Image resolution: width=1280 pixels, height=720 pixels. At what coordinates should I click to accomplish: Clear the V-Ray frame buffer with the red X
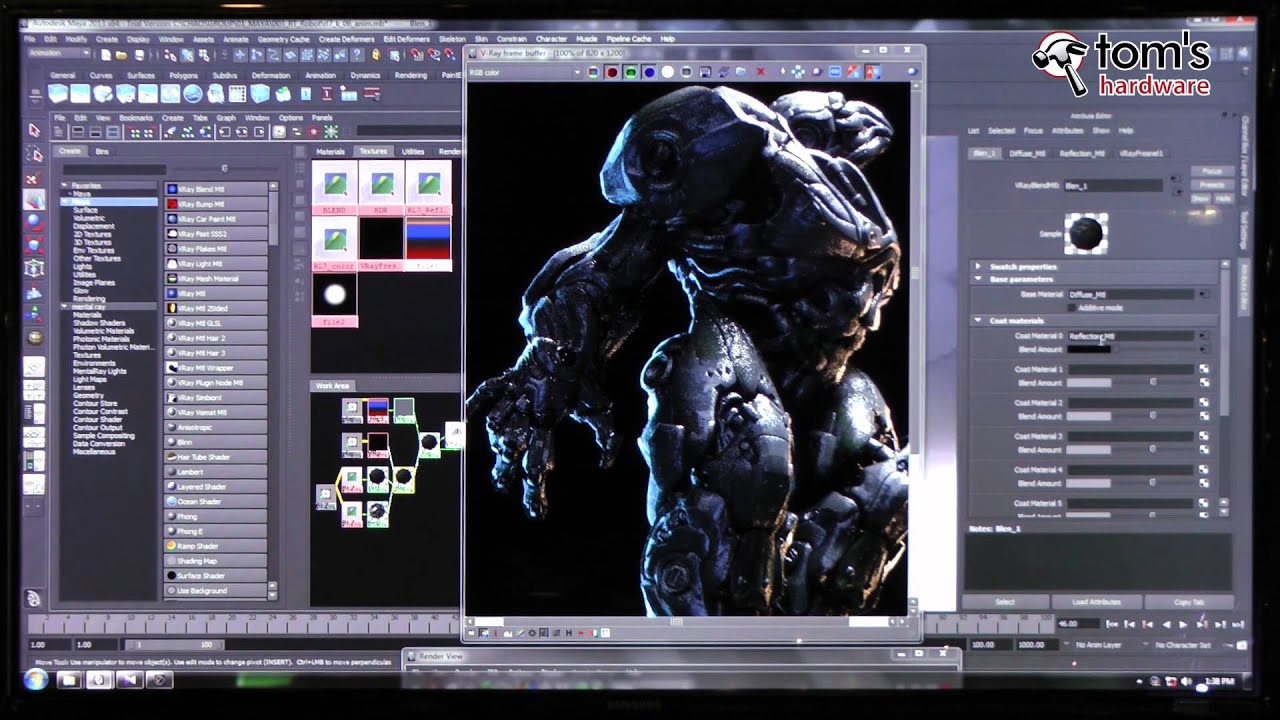pos(761,72)
